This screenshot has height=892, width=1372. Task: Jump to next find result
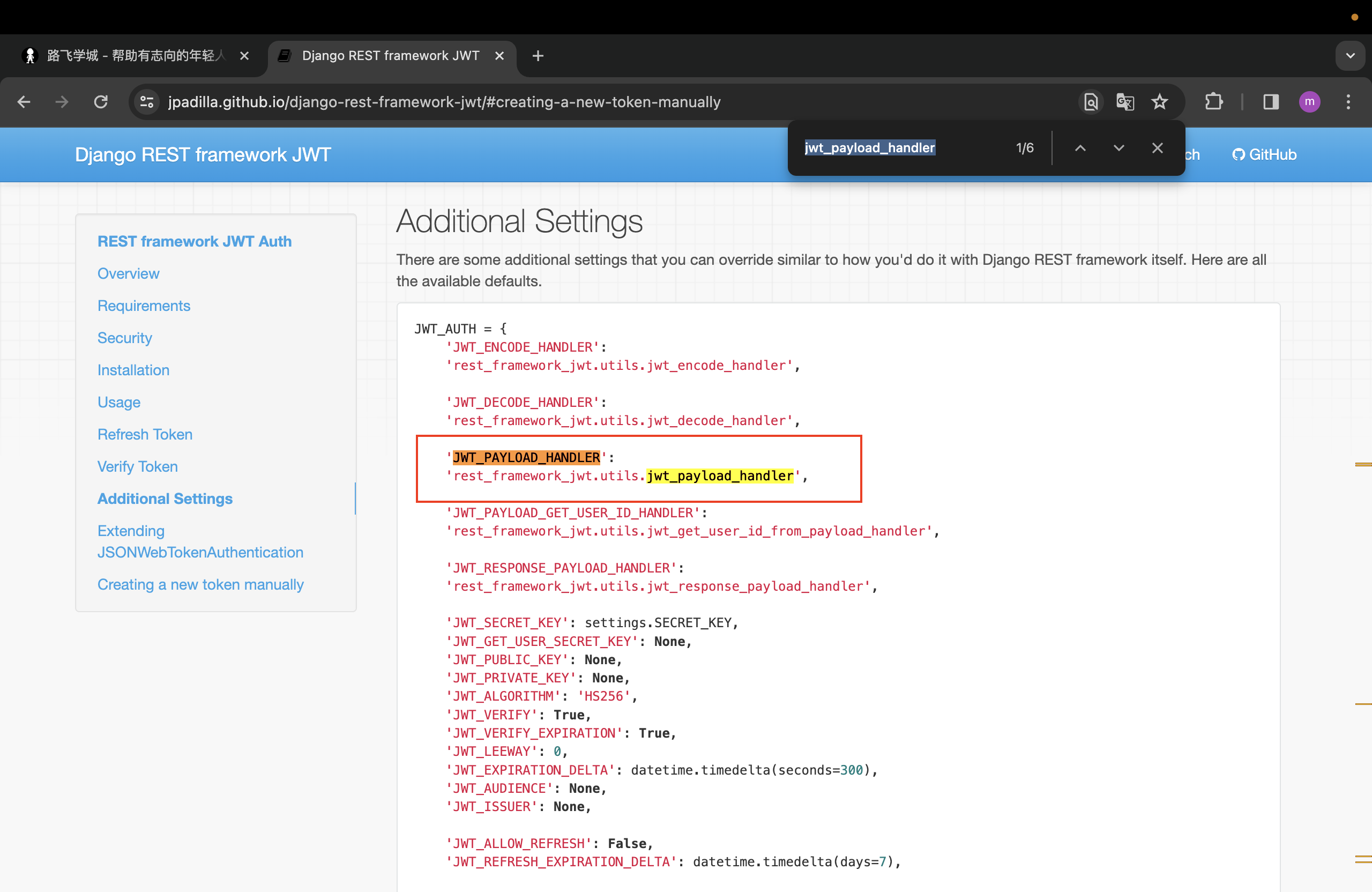[1119, 148]
